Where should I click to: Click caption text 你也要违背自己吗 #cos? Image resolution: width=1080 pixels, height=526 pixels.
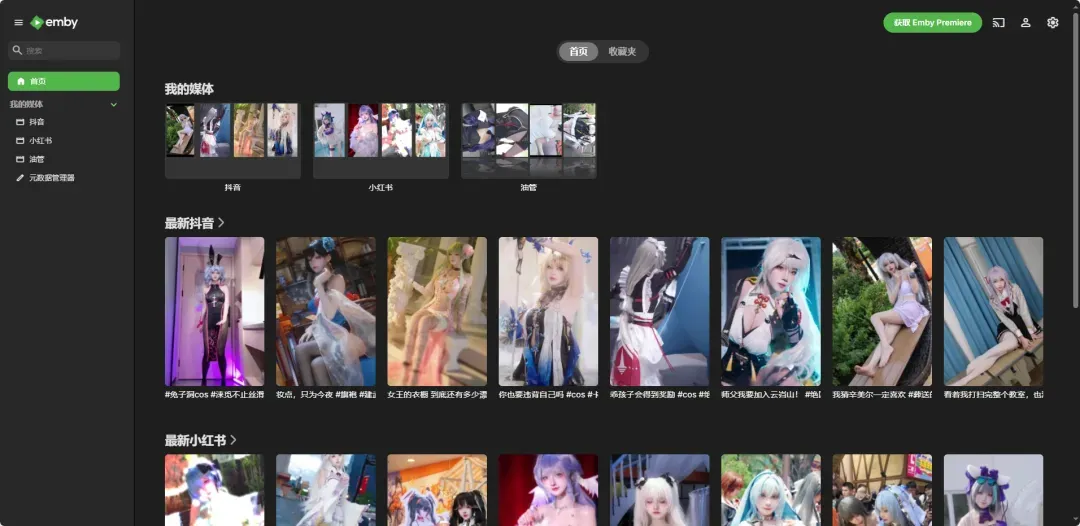point(548,394)
